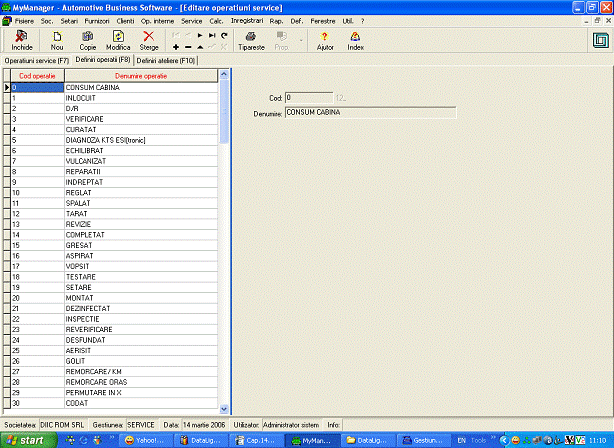Switch to Operatiuni service (F7) tab
614x448 pixels.
(x=37, y=61)
